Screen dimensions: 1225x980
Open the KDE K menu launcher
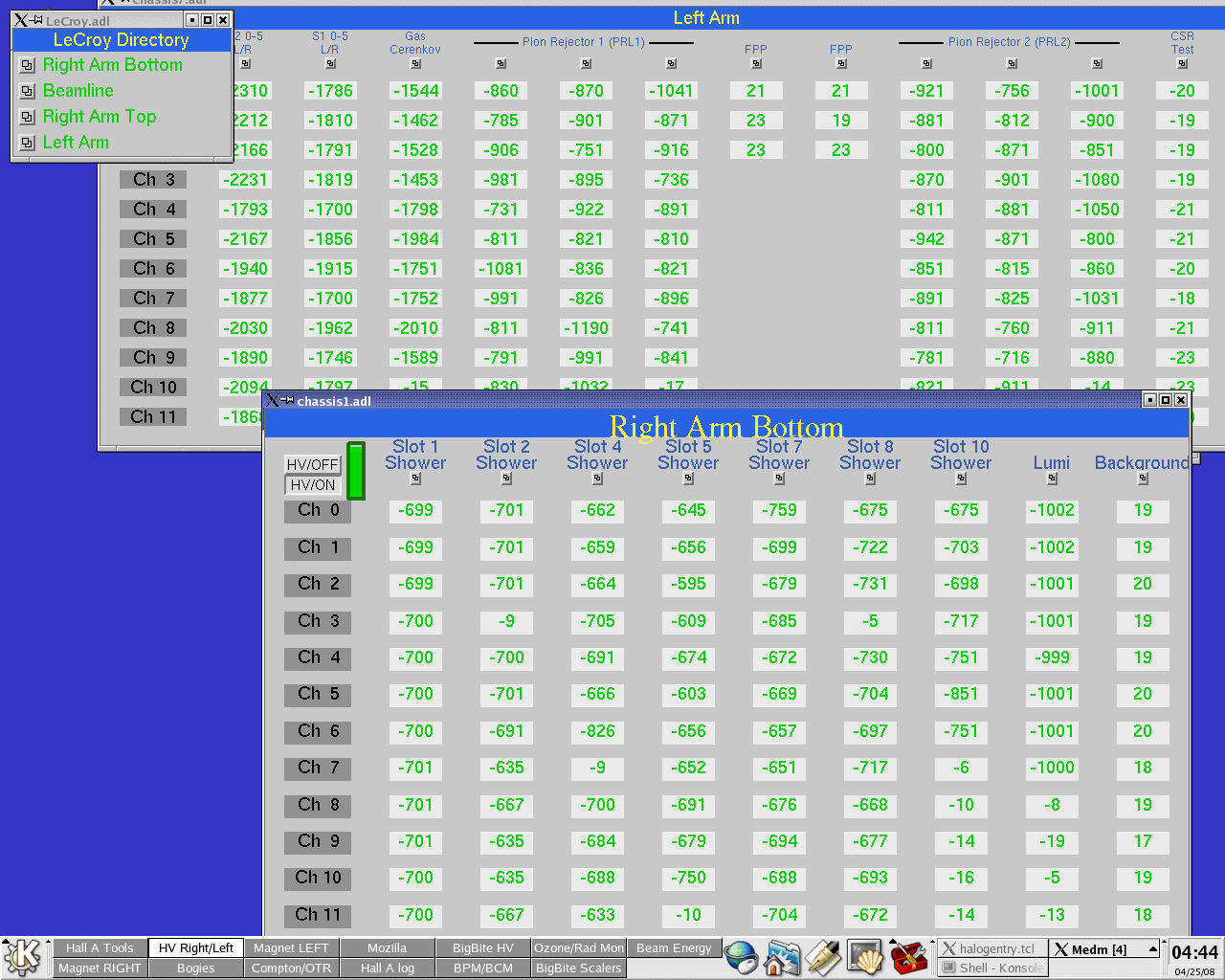[x=22, y=957]
